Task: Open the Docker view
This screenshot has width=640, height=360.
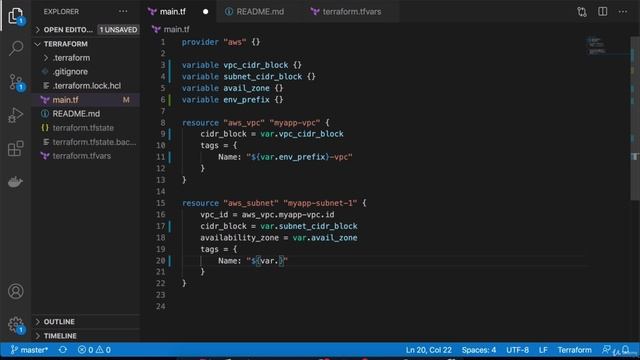Action: point(16,182)
